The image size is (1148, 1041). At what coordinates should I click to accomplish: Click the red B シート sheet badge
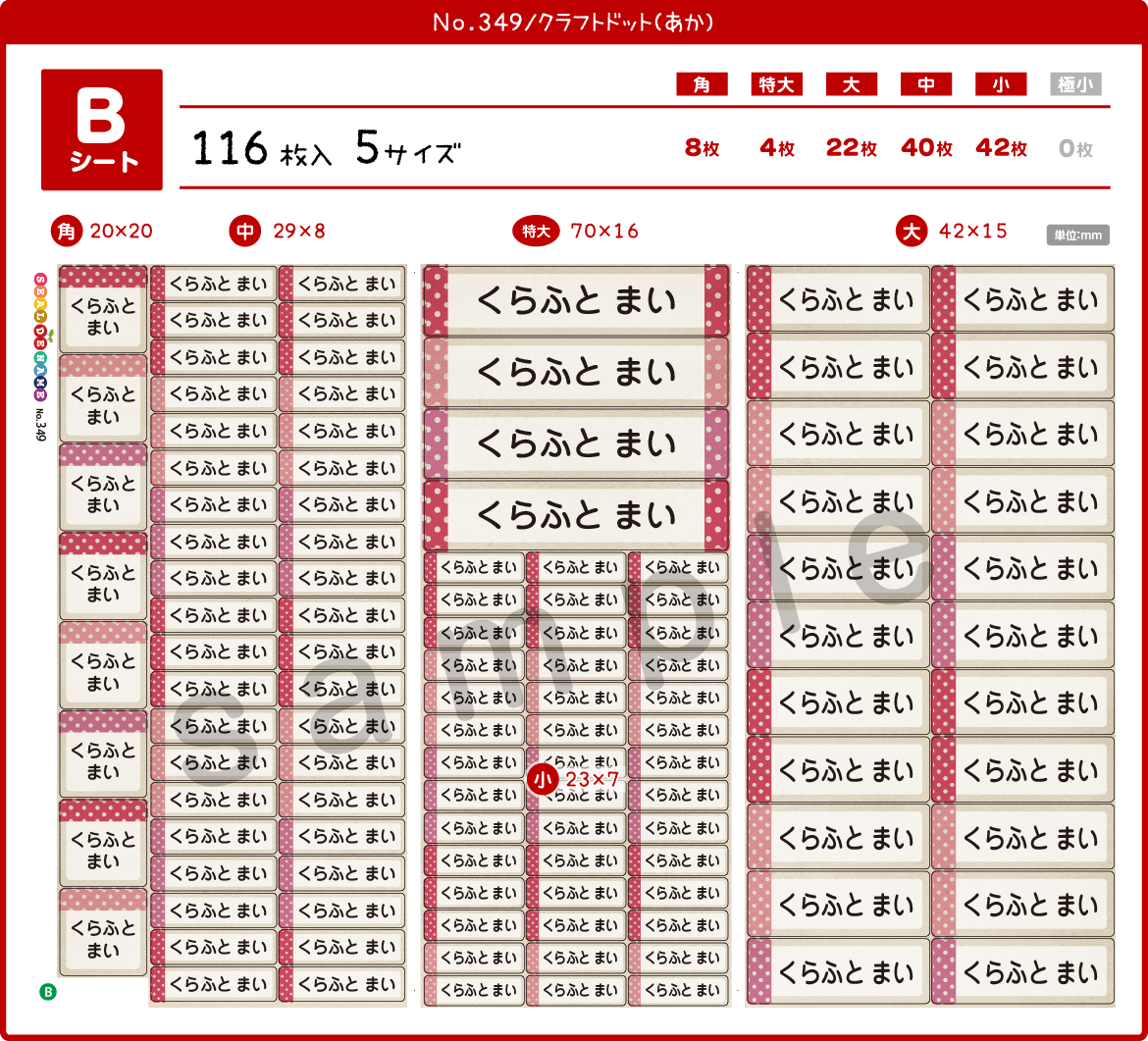pyautogui.click(x=102, y=130)
